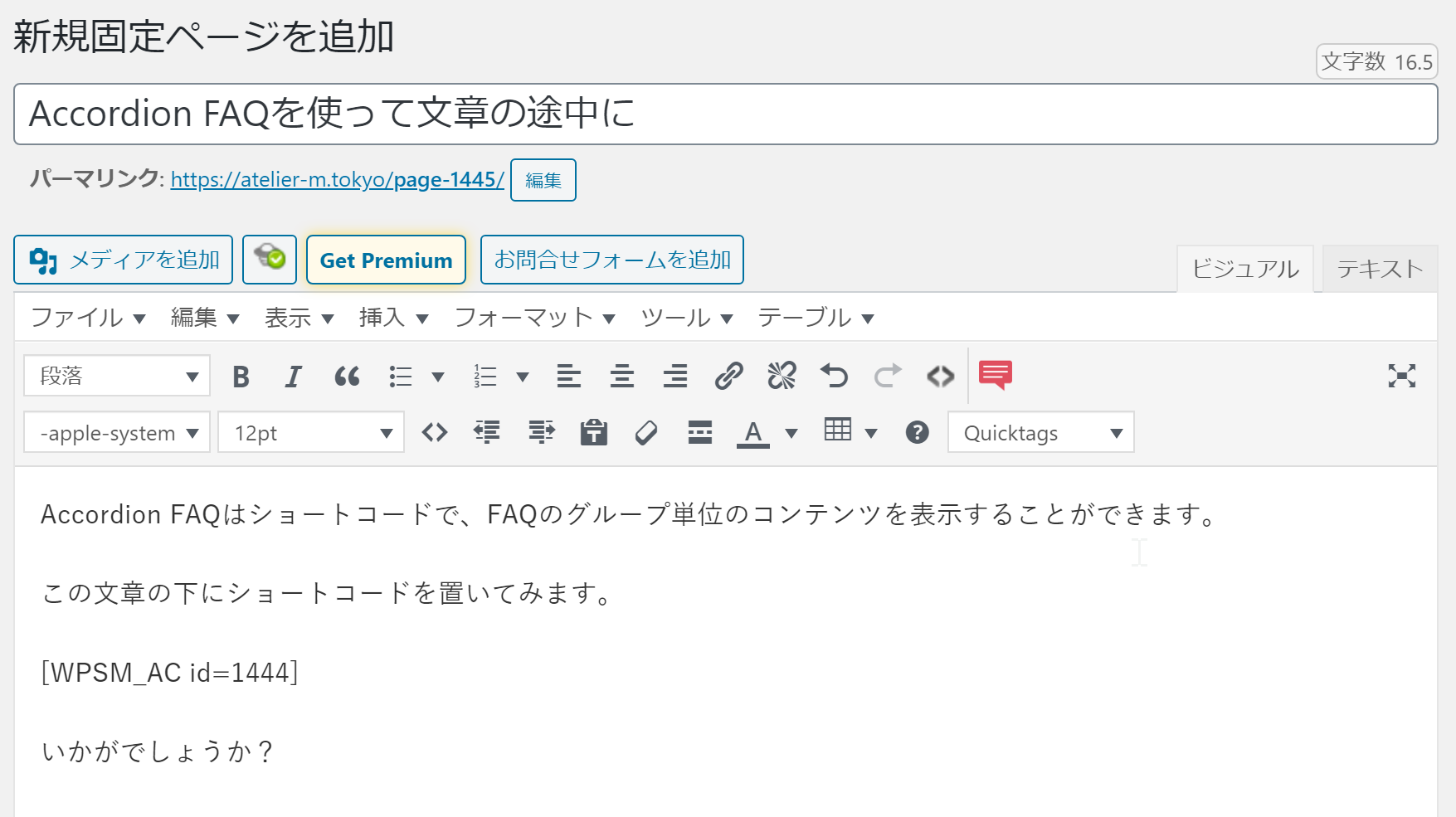Open the 段落 paragraph format dropdown
This screenshot has height=817, width=1456.
coord(117,377)
